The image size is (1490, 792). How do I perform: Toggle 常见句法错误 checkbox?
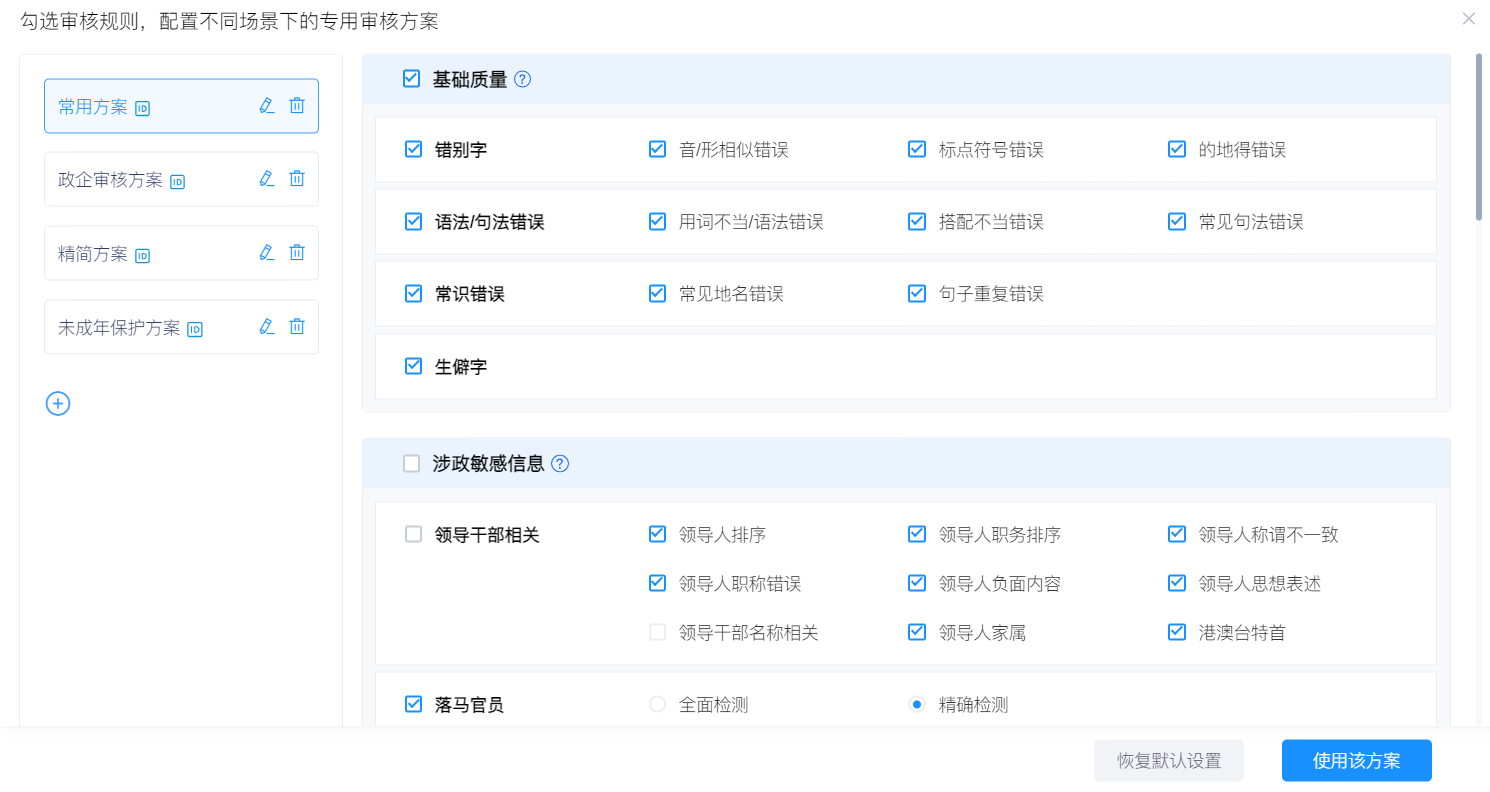pyautogui.click(x=1177, y=221)
